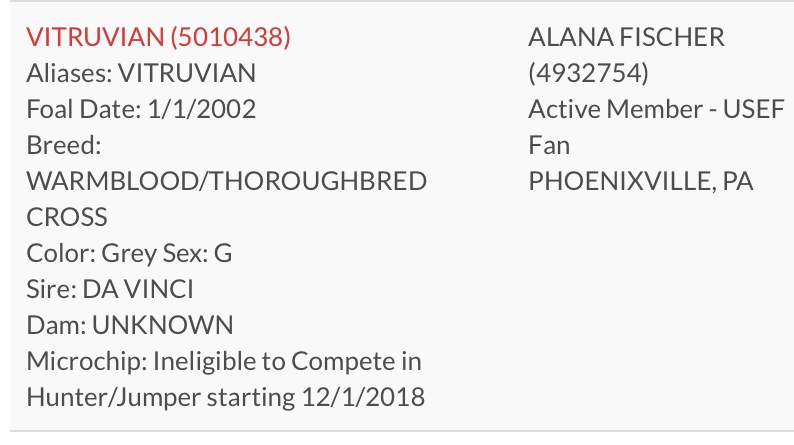This screenshot has width=794, height=445.
Task: Select the DA VINCI sire name
Action: (138, 289)
